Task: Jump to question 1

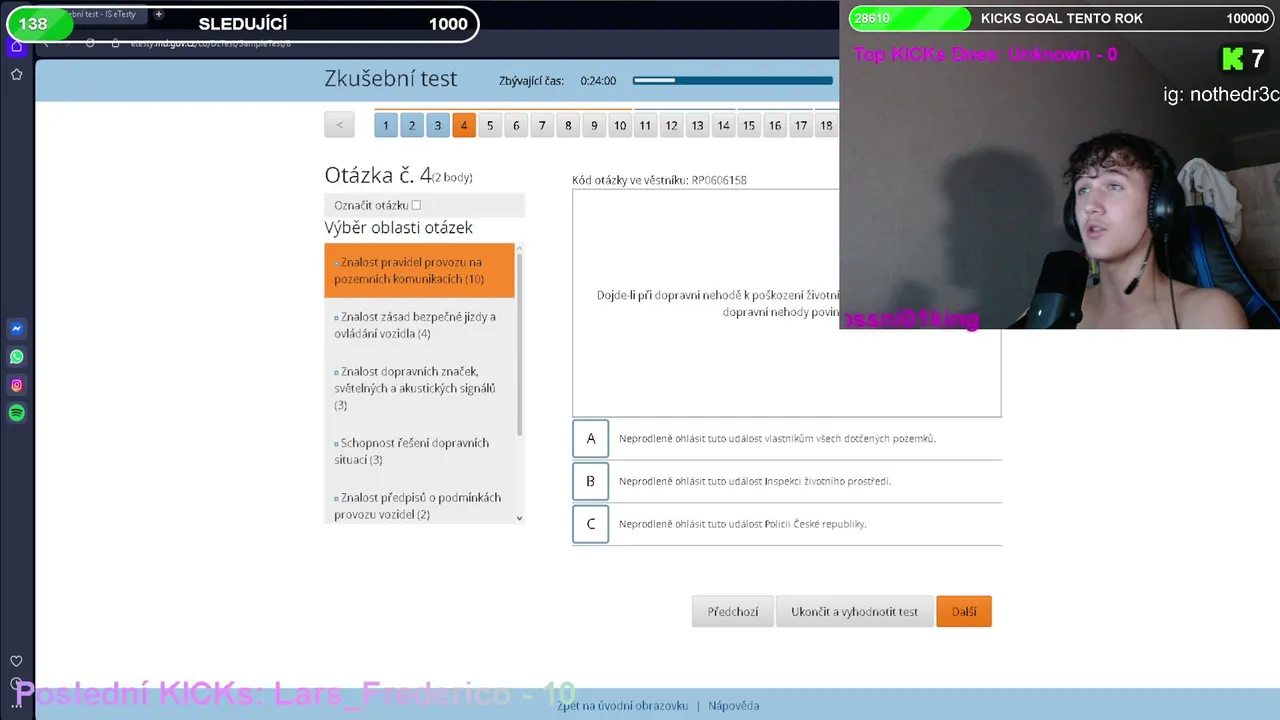Action: 386,125
